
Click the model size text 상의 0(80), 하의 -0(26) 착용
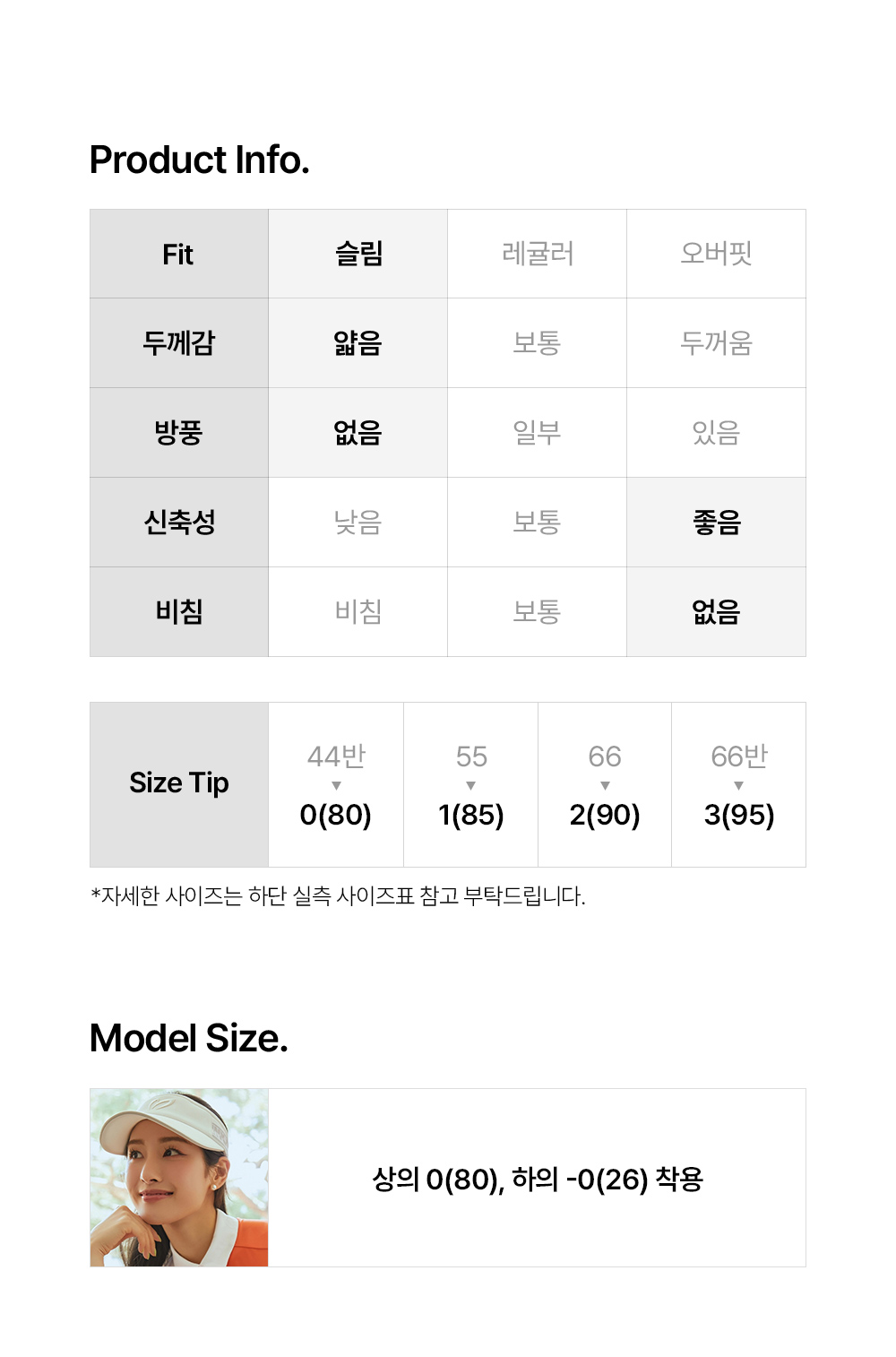538,1179
